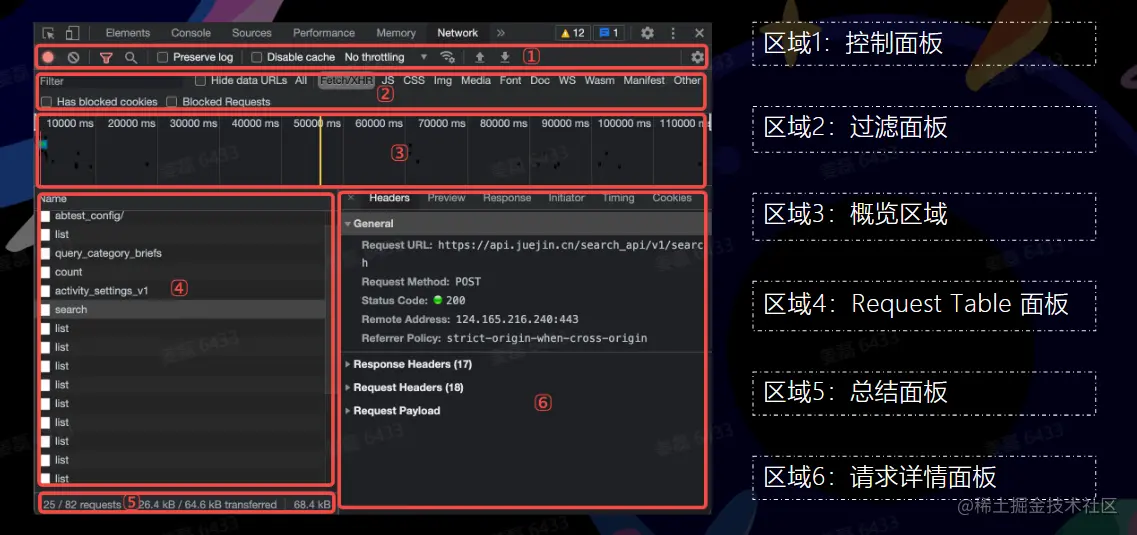
Task: Show the 12 warnings badge
Action: pyautogui.click(x=572, y=33)
